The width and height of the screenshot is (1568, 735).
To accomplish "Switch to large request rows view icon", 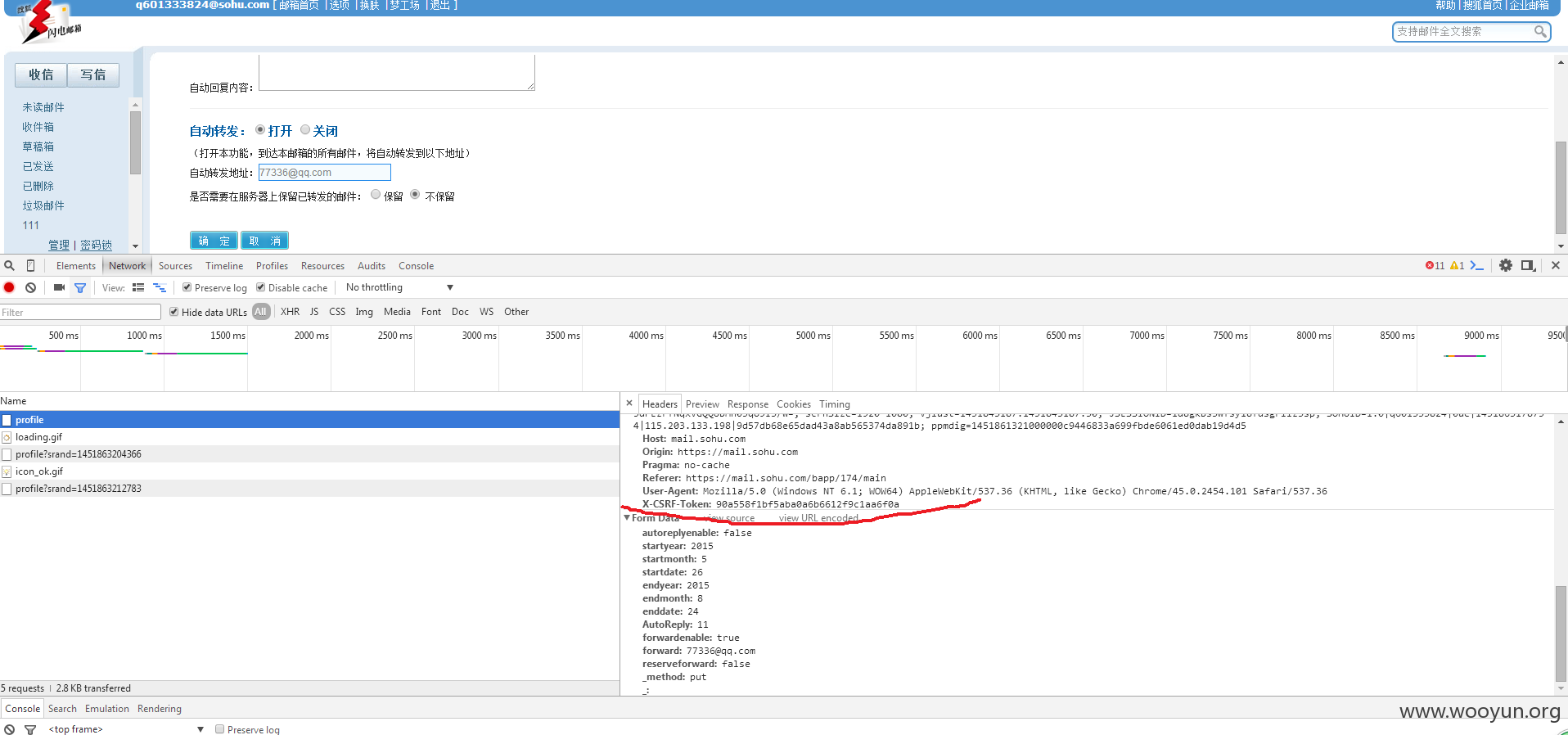I will pyautogui.click(x=138, y=287).
